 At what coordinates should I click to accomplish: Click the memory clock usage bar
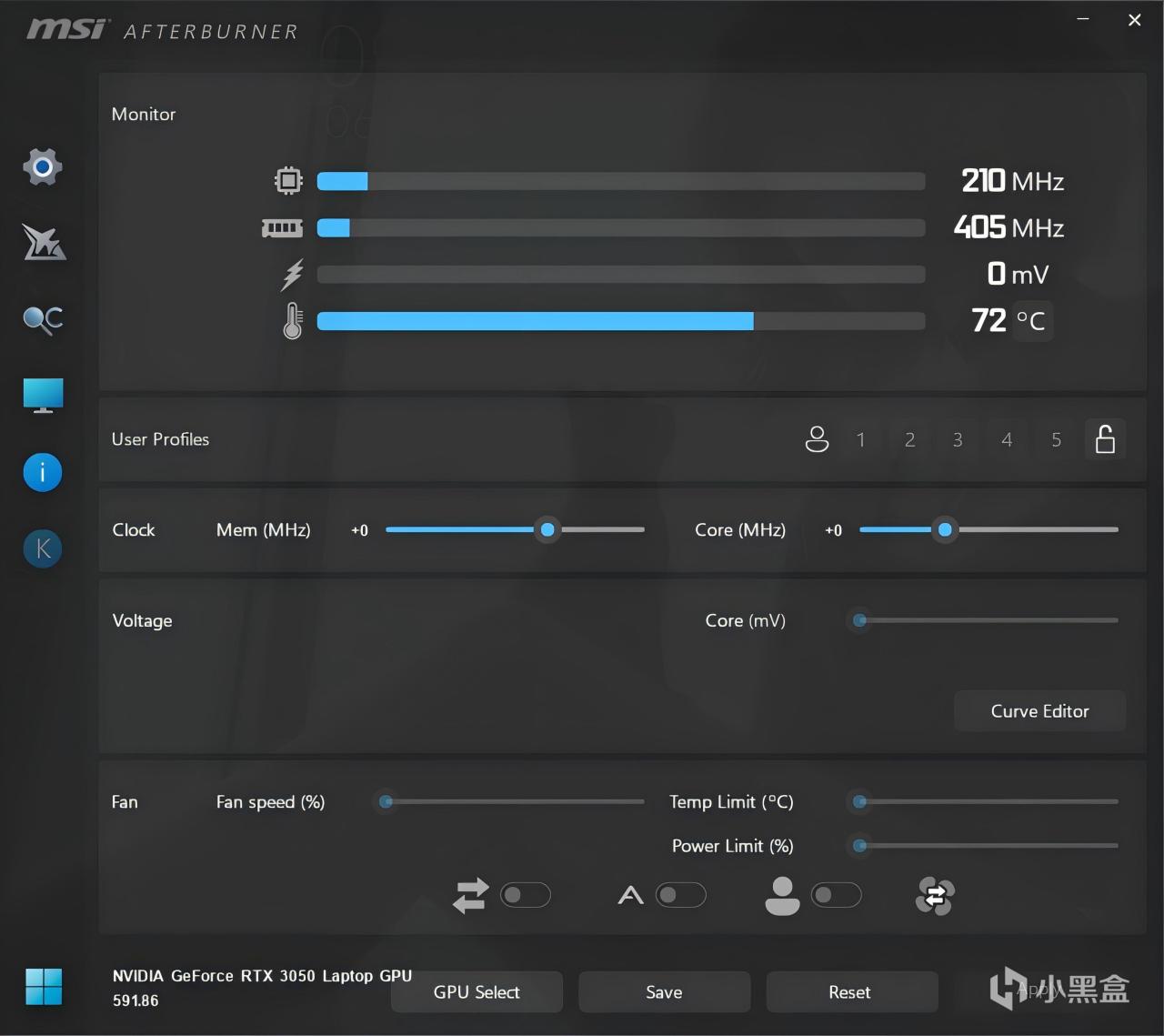(621, 227)
